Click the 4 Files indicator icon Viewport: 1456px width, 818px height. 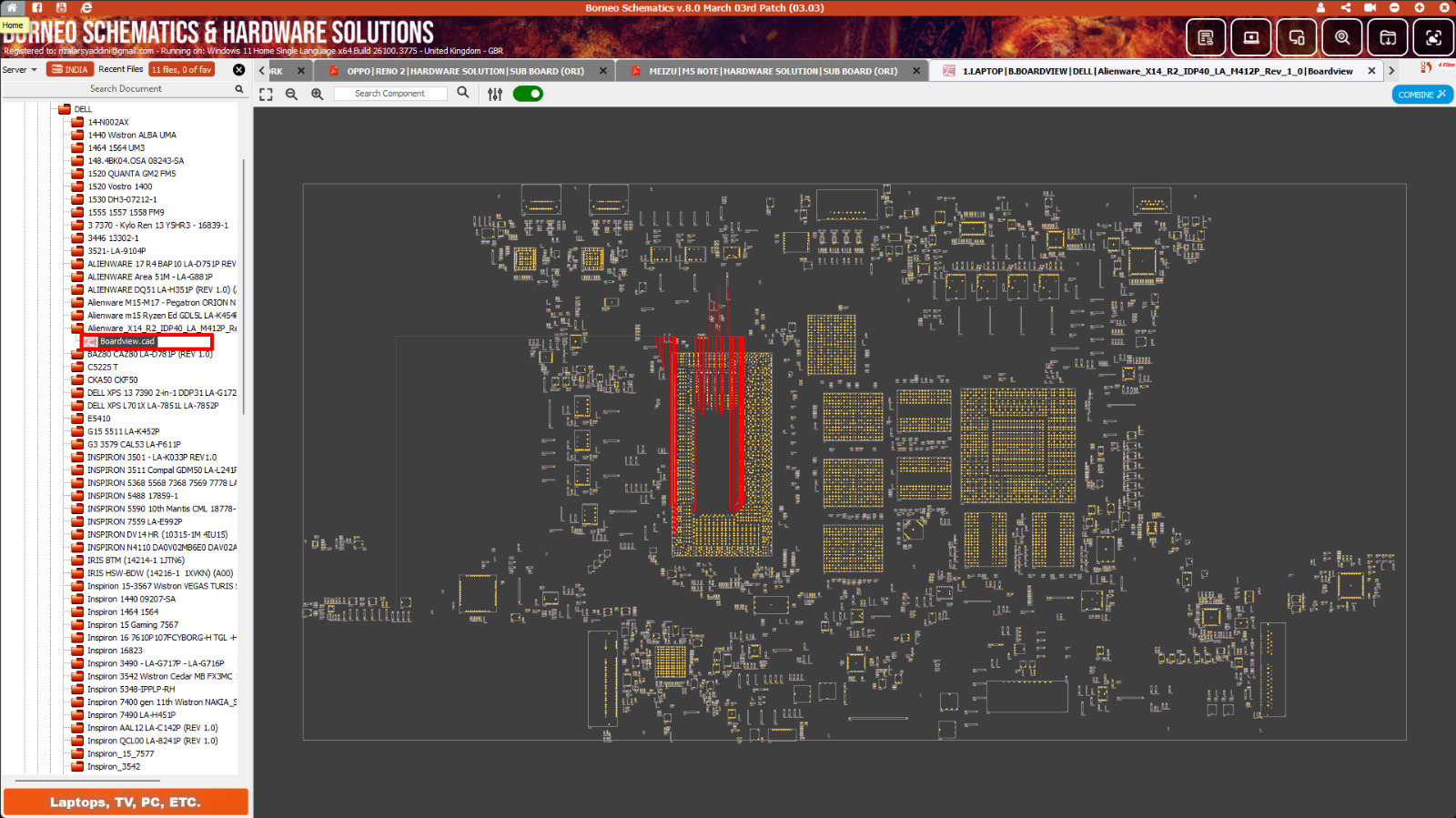click(x=1437, y=66)
